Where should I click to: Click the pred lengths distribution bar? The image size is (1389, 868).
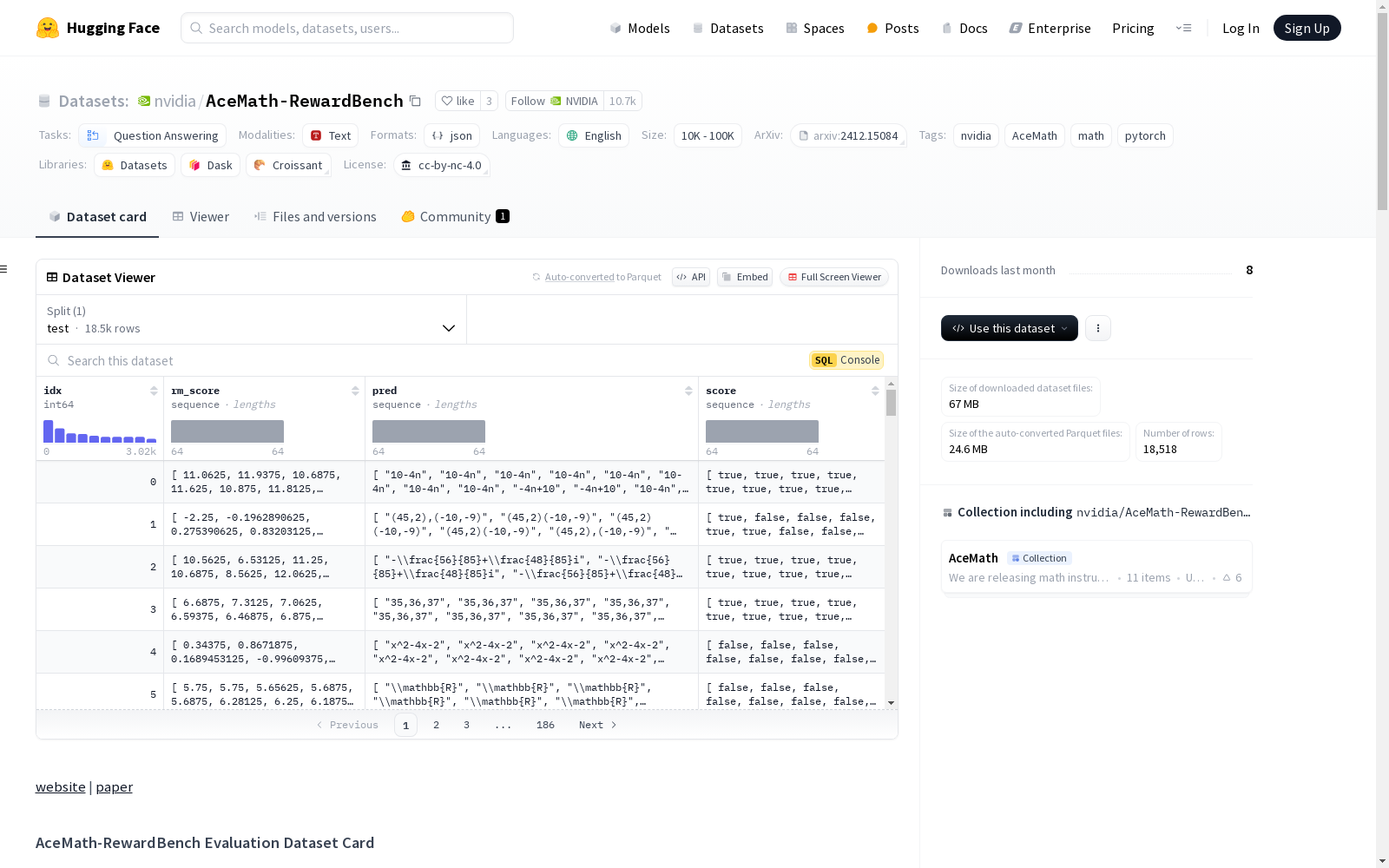(429, 431)
